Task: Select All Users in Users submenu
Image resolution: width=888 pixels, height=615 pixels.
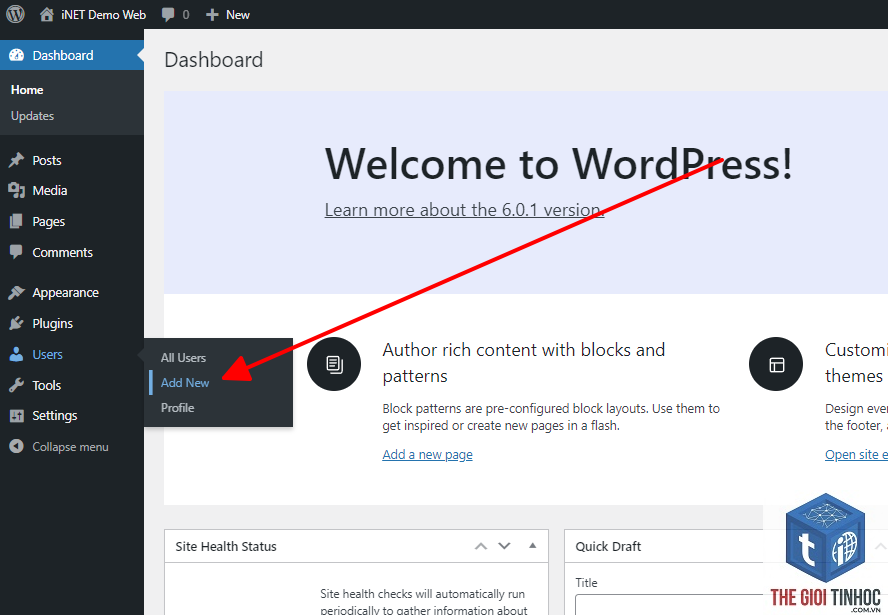Action: click(x=183, y=358)
